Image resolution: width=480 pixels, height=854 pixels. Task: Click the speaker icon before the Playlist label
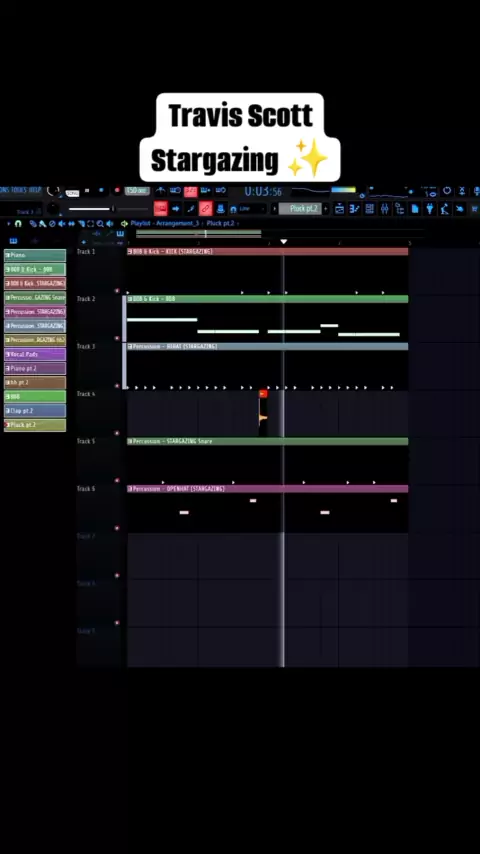(x=124, y=223)
